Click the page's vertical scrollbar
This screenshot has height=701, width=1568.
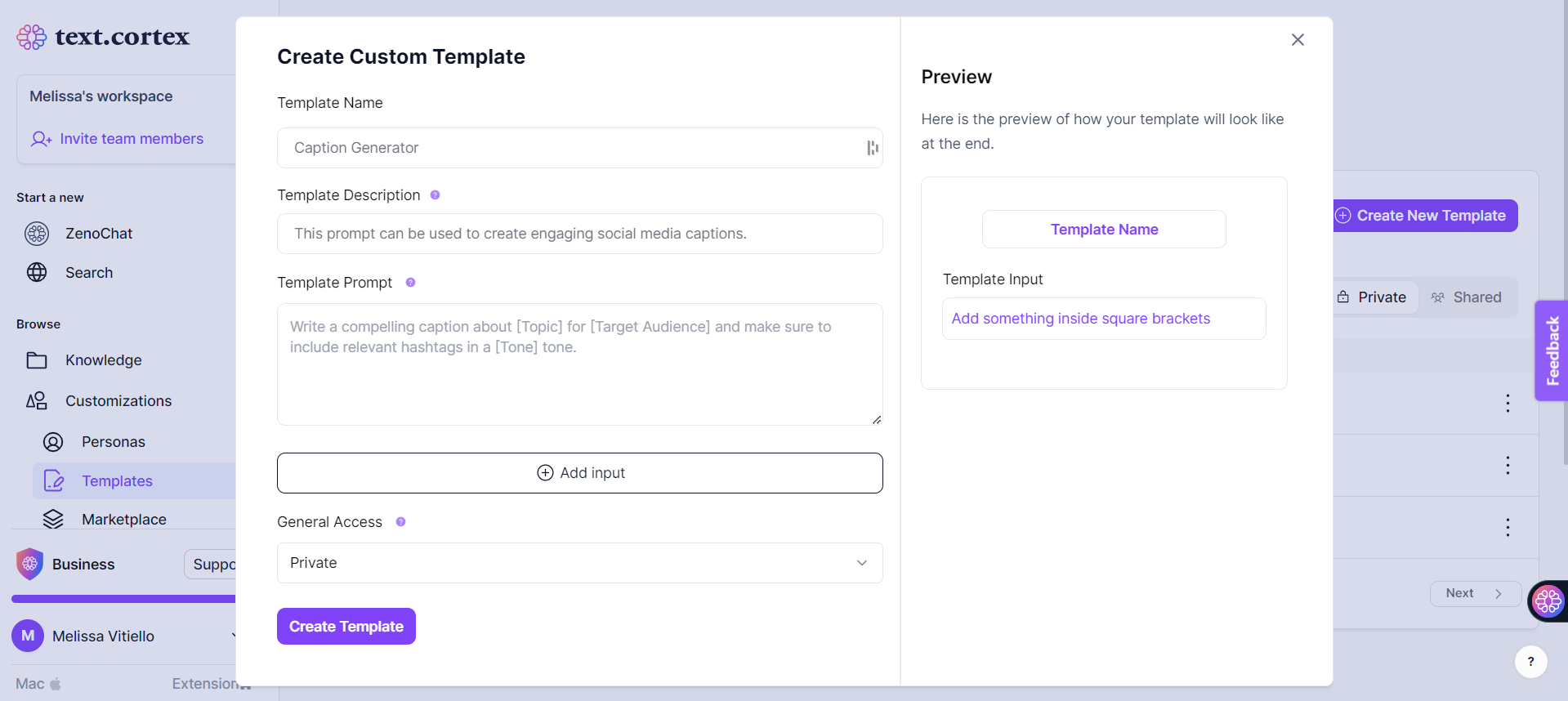click(1564, 233)
